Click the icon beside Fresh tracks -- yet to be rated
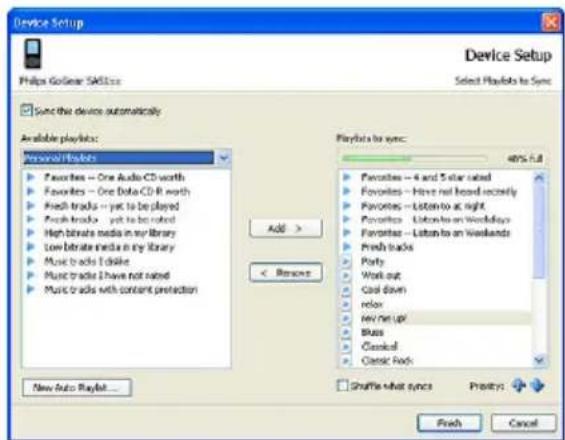This screenshot has width=565, height=440. pyautogui.click(x=31, y=219)
